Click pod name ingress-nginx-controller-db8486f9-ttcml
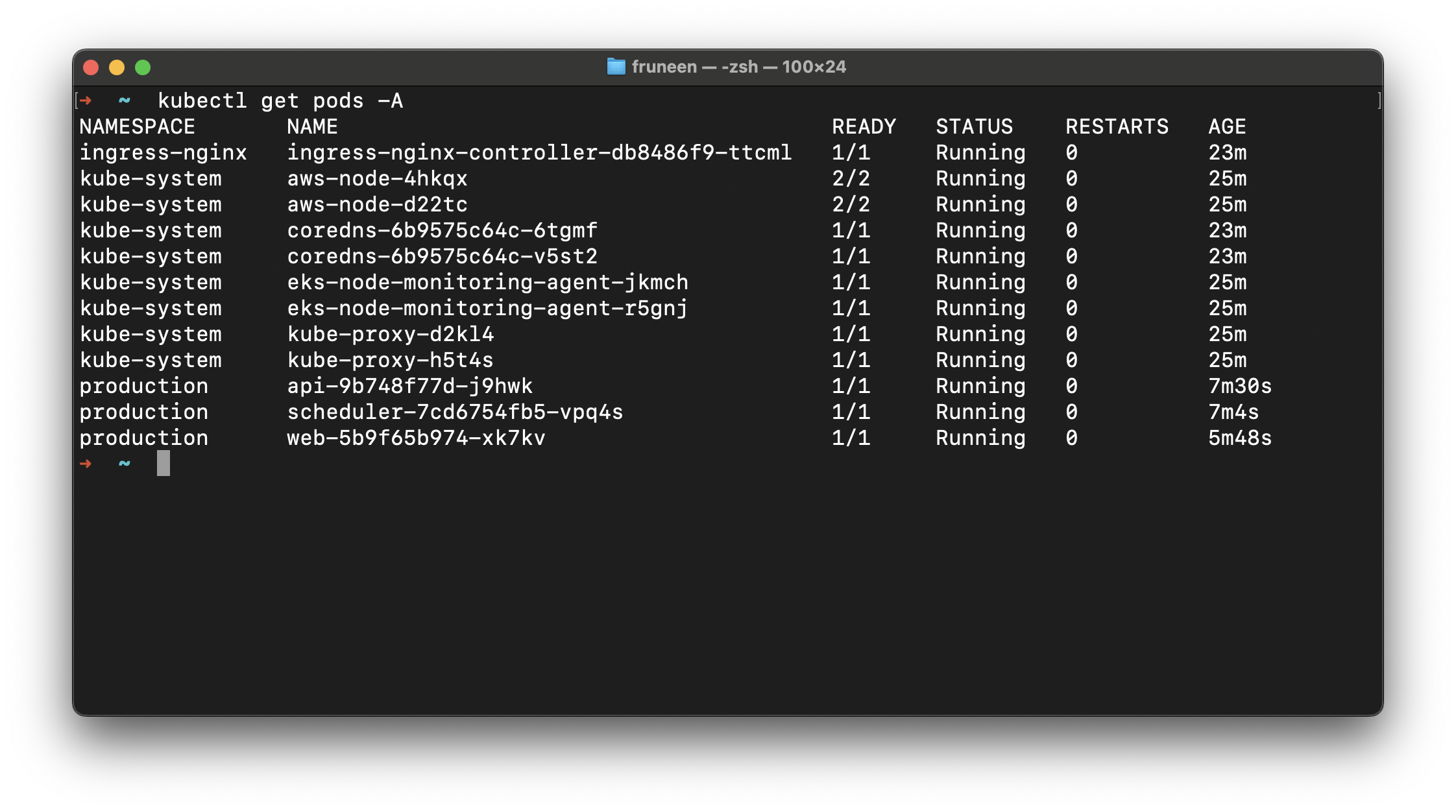 [x=539, y=152]
